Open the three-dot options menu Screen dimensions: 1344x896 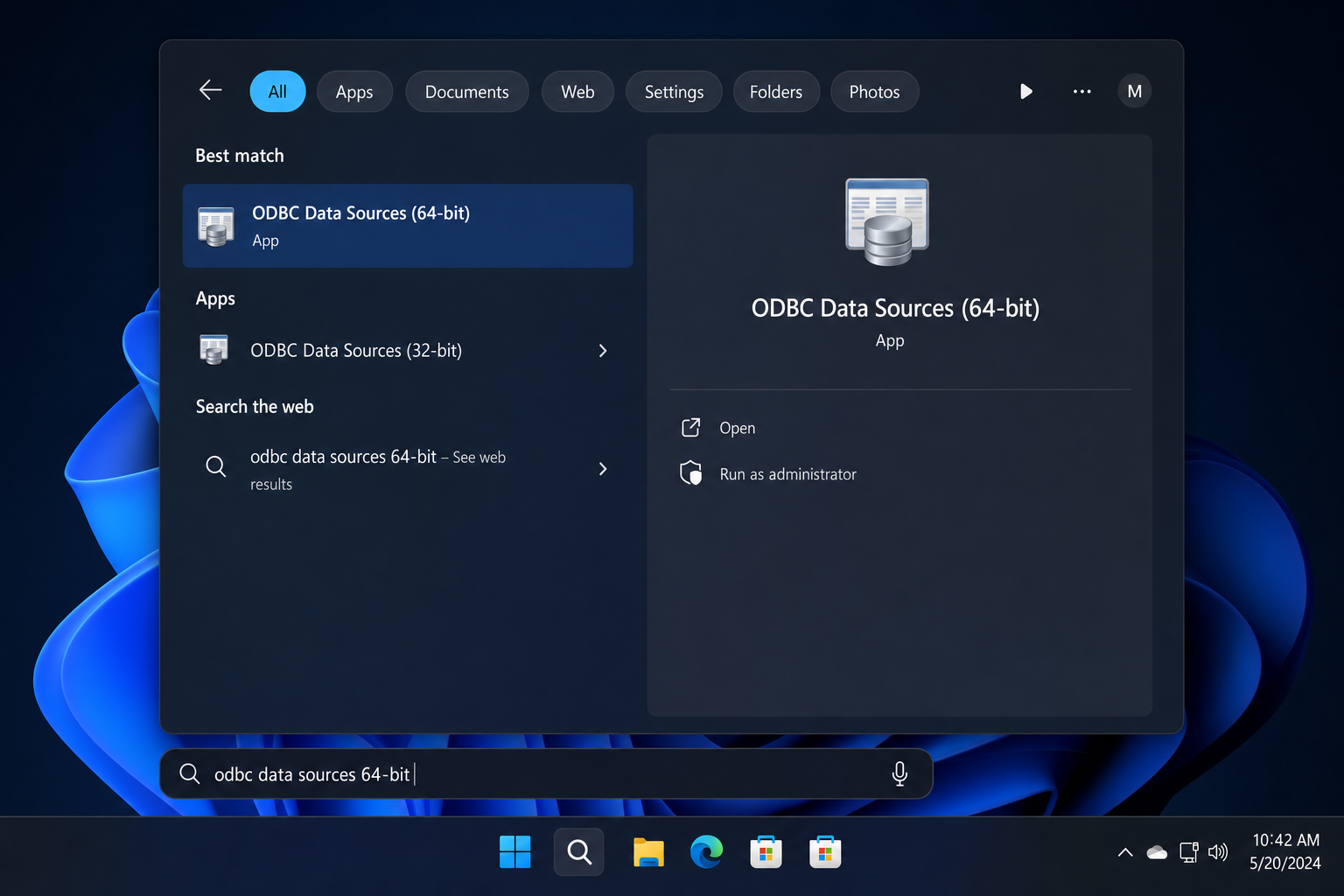(x=1082, y=91)
